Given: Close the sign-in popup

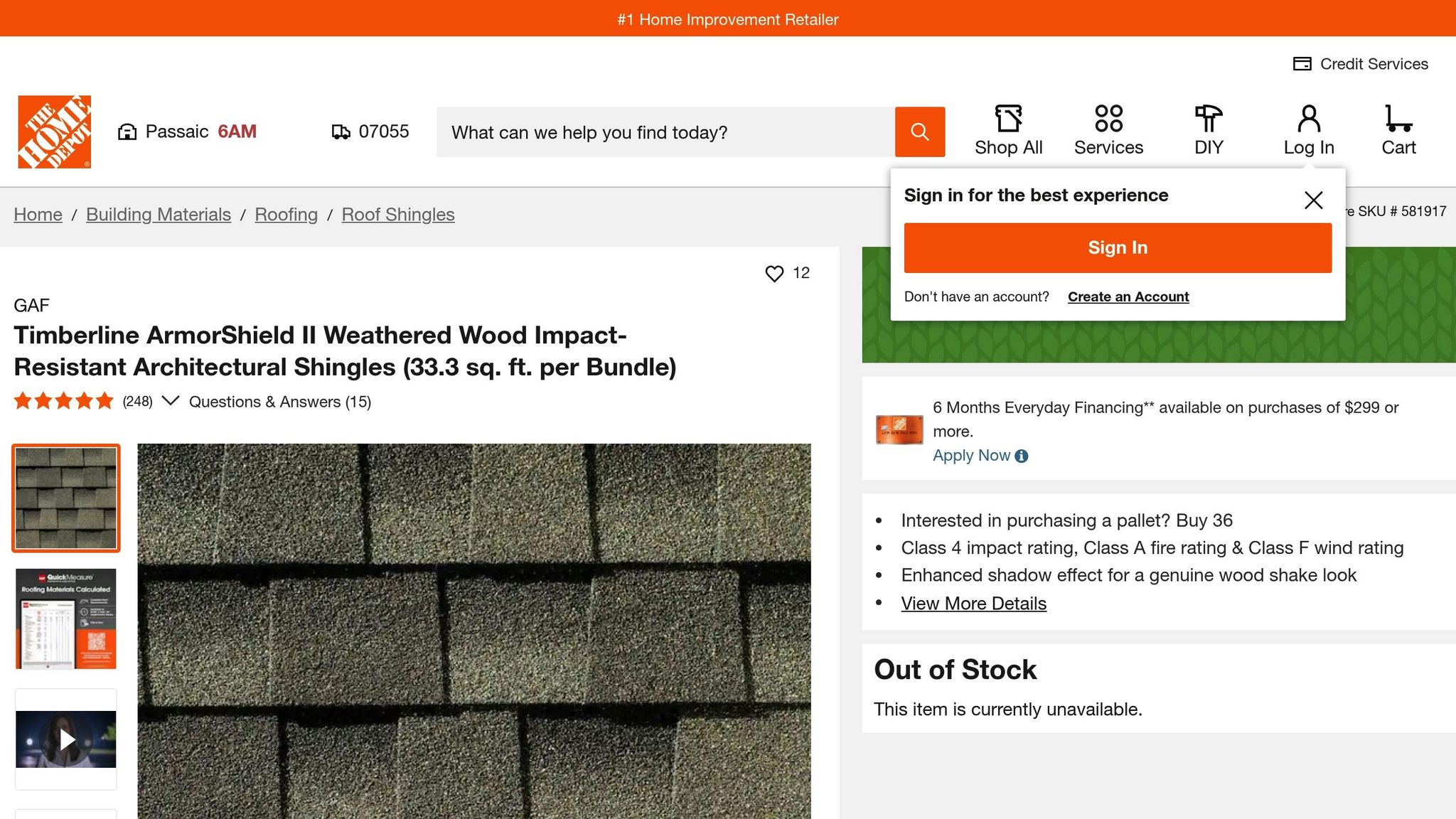Looking at the screenshot, I should 1313,200.
